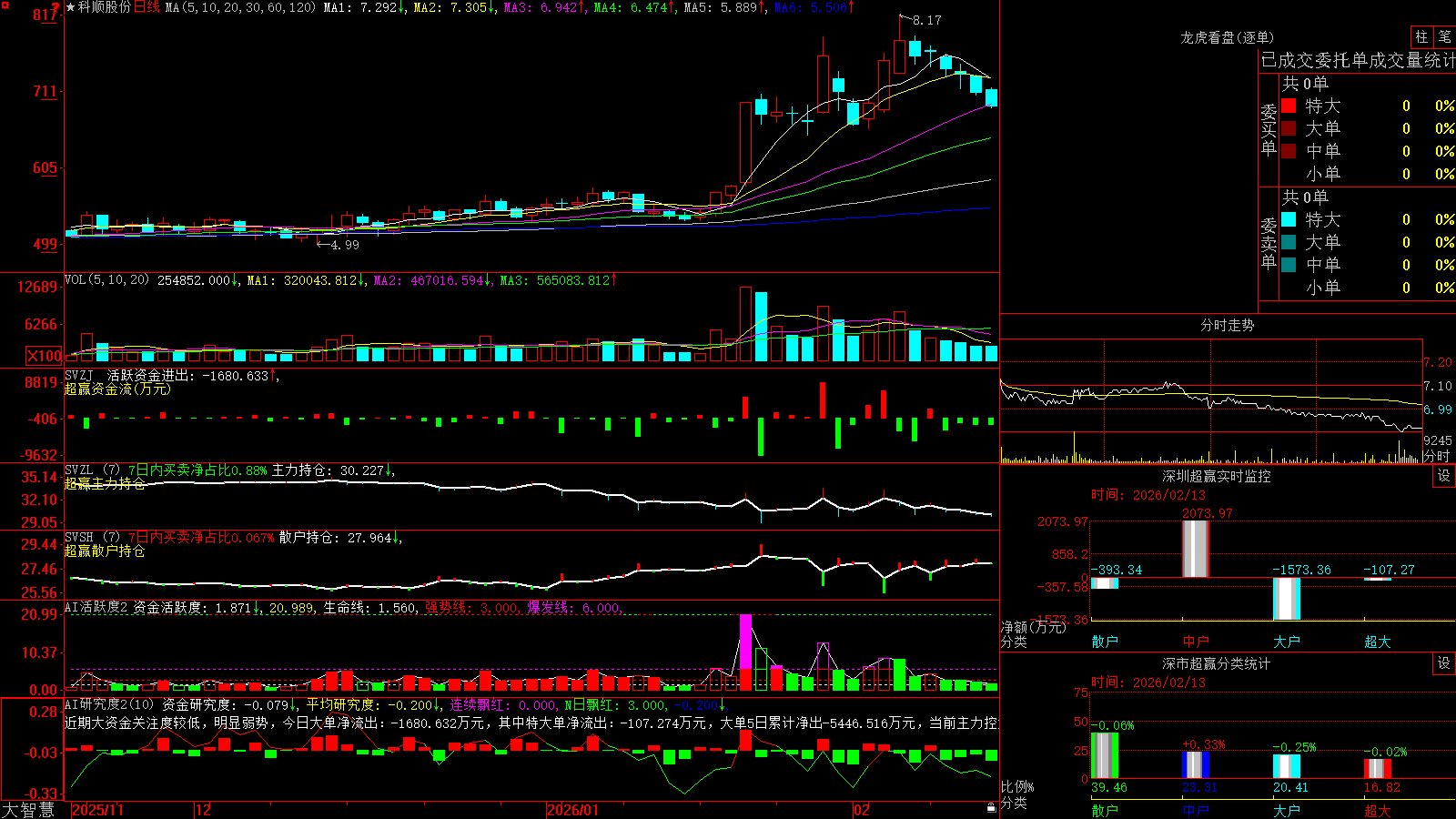Viewport: 1456px width, 819px height.
Task: Click the 科顺股份 stock name
Action: click(x=104, y=7)
